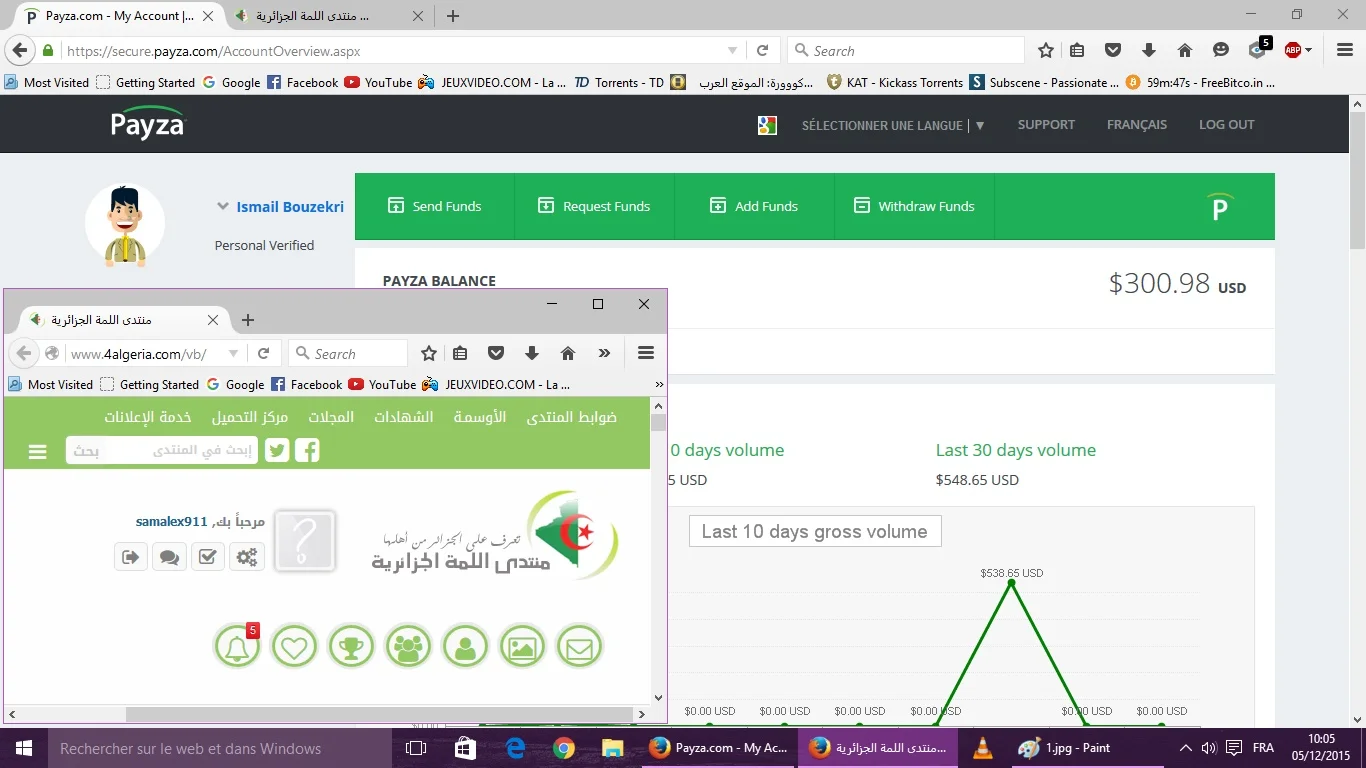1366x768 pixels.
Task: Click the LOG OUT link
Action: click(1226, 125)
